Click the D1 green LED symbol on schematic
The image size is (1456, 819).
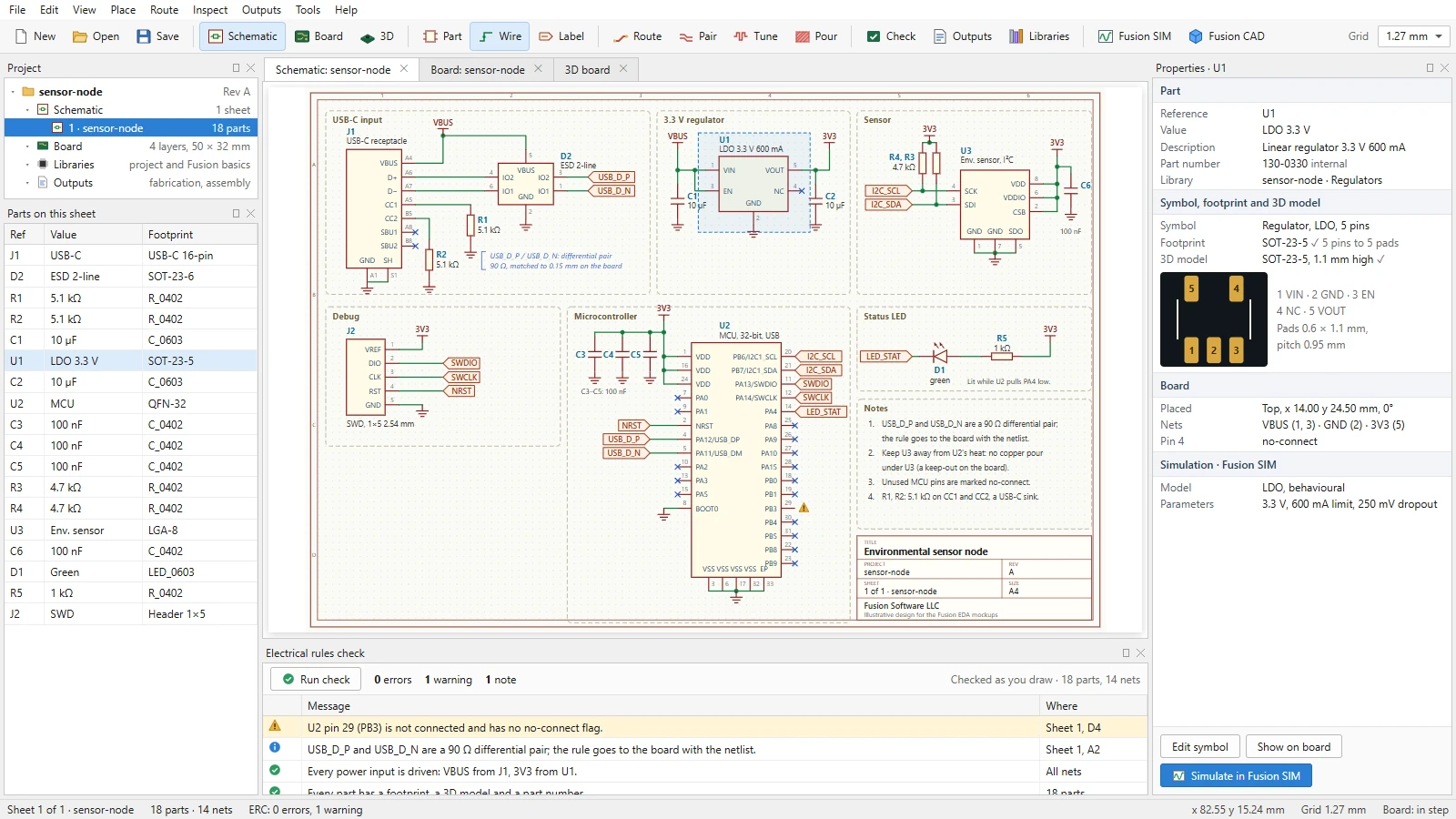tap(940, 356)
